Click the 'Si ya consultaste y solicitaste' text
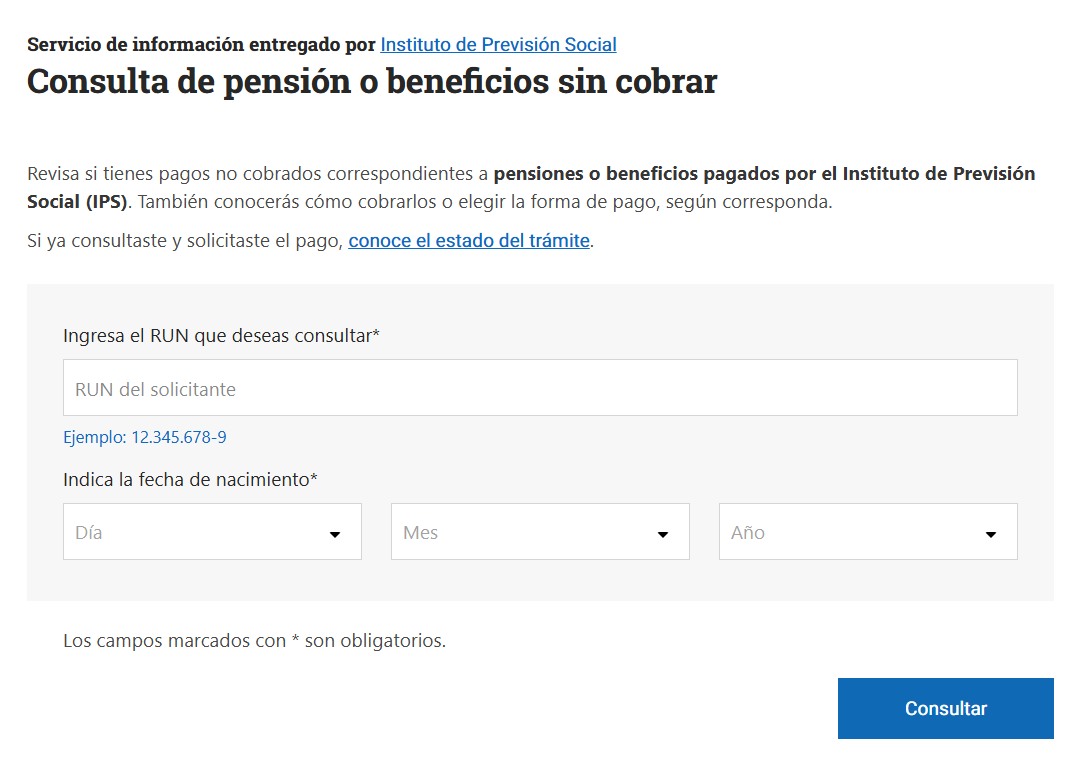 pyautogui.click(x=185, y=241)
